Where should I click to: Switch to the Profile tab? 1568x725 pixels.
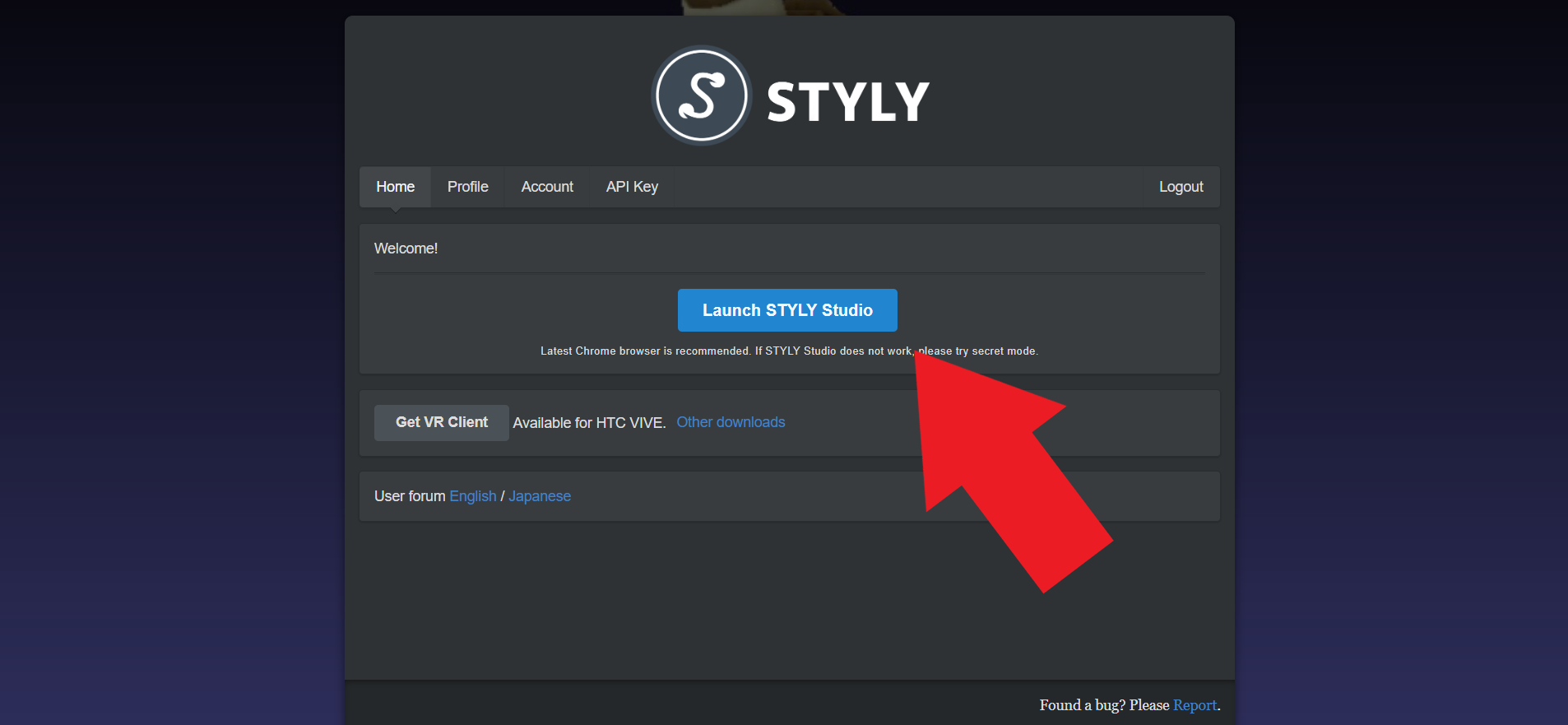467,187
